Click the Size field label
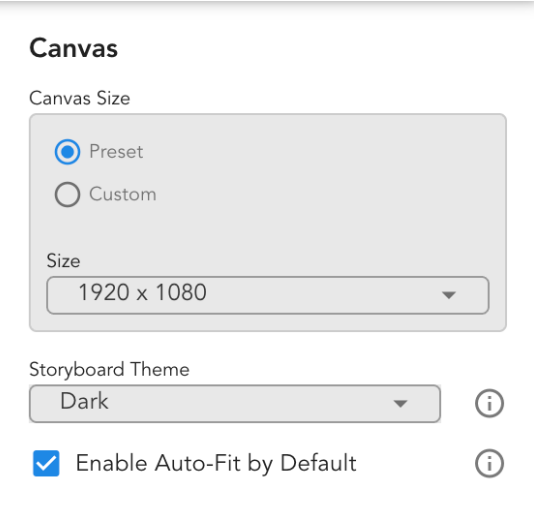 (x=63, y=261)
